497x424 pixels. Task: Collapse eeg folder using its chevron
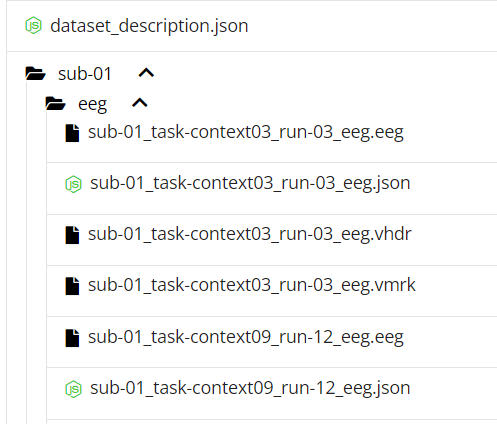coord(140,103)
